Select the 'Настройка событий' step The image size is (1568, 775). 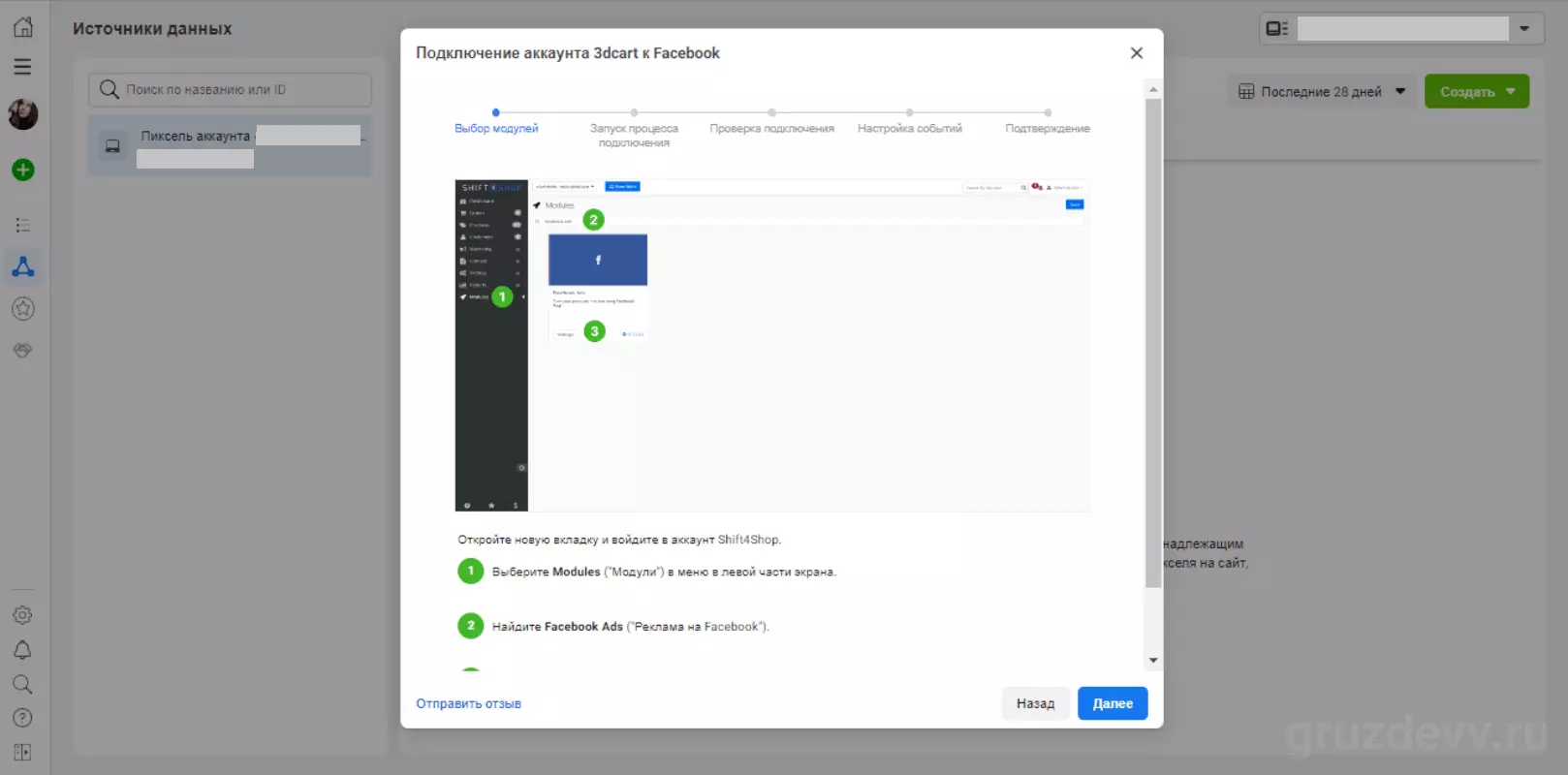[909, 123]
